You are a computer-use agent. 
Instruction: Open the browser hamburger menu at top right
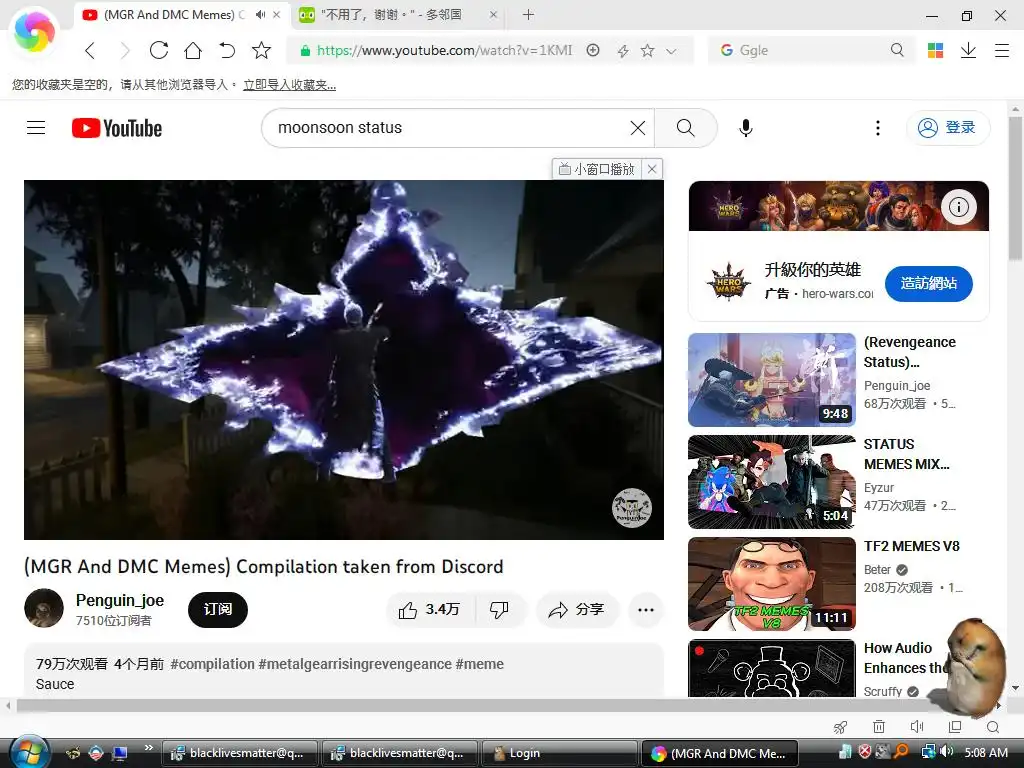(x=1002, y=50)
